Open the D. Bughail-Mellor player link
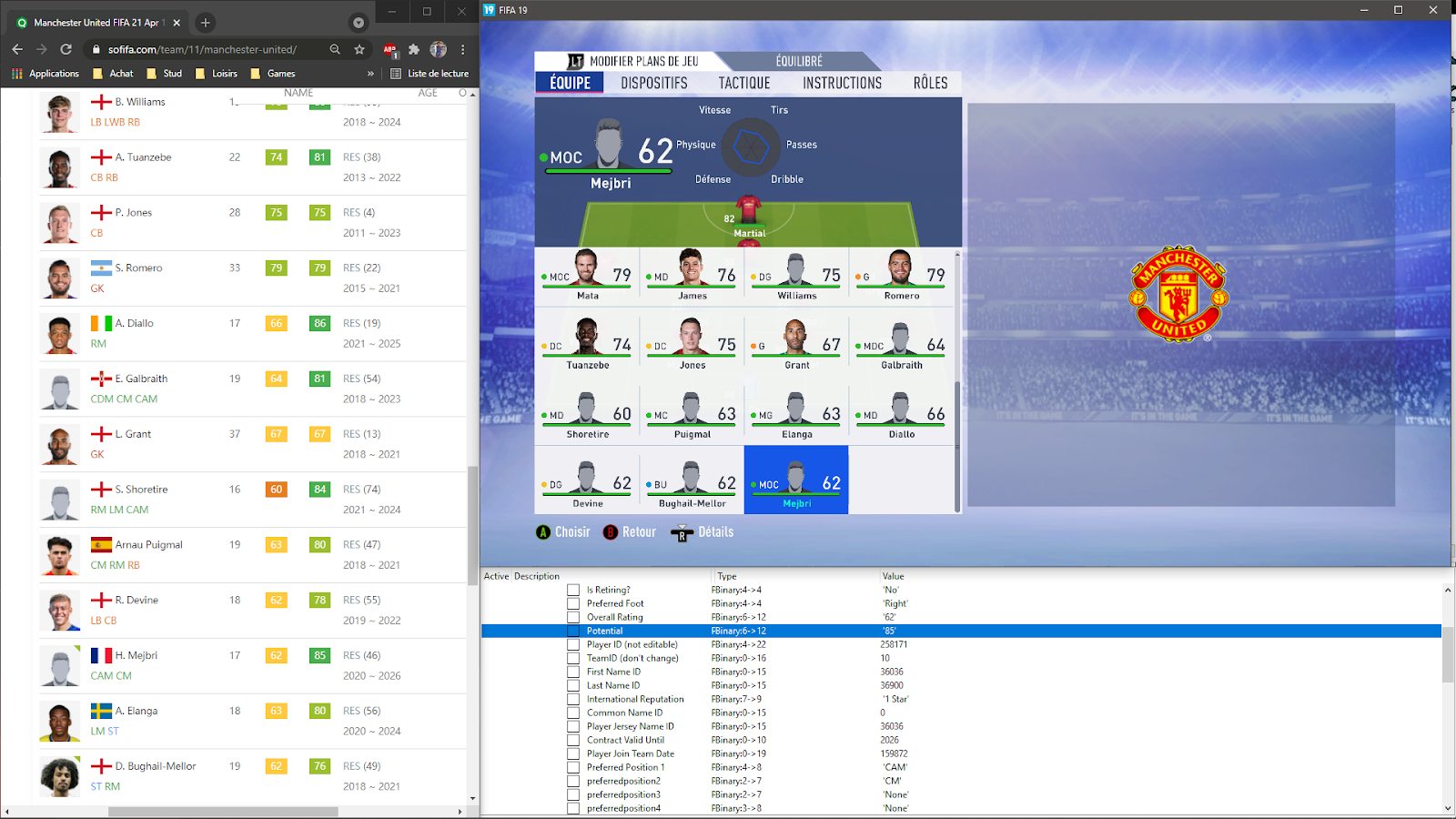This screenshot has width=1456, height=819. 156,766
